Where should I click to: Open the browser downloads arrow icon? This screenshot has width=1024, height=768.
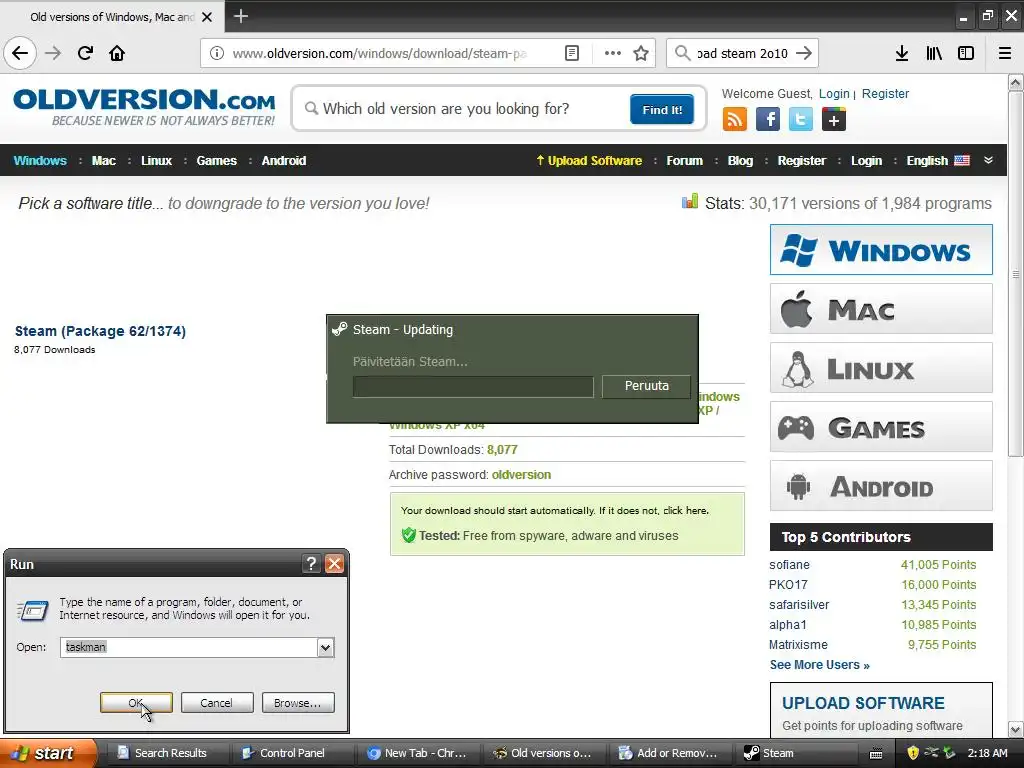[902, 53]
